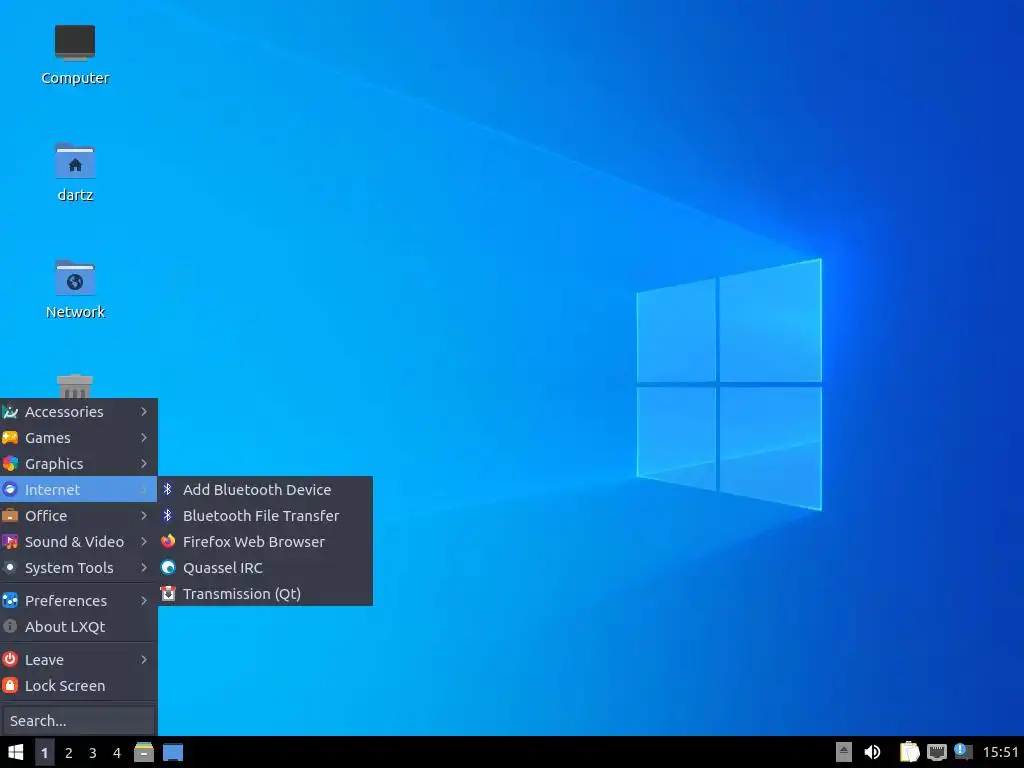Select Lock Screen menu entry
The height and width of the screenshot is (768, 1024).
(78, 686)
